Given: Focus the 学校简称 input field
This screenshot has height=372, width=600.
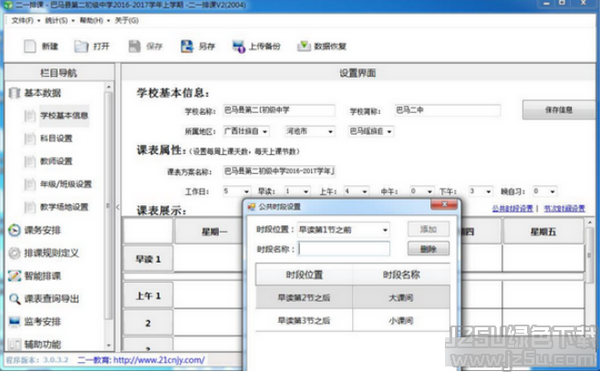Looking at the screenshot, I should (447, 110).
